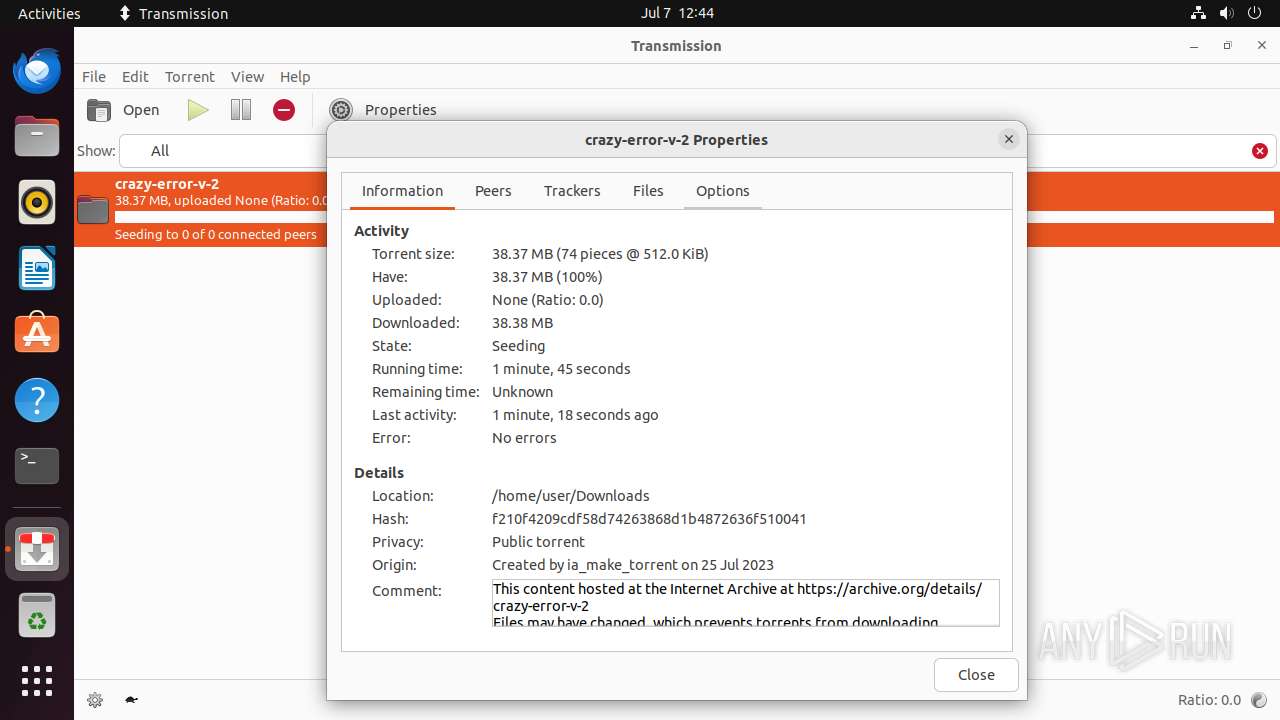This screenshot has width=1280, height=720.
Task: Switch to the Information tab
Action: point(402,191)
